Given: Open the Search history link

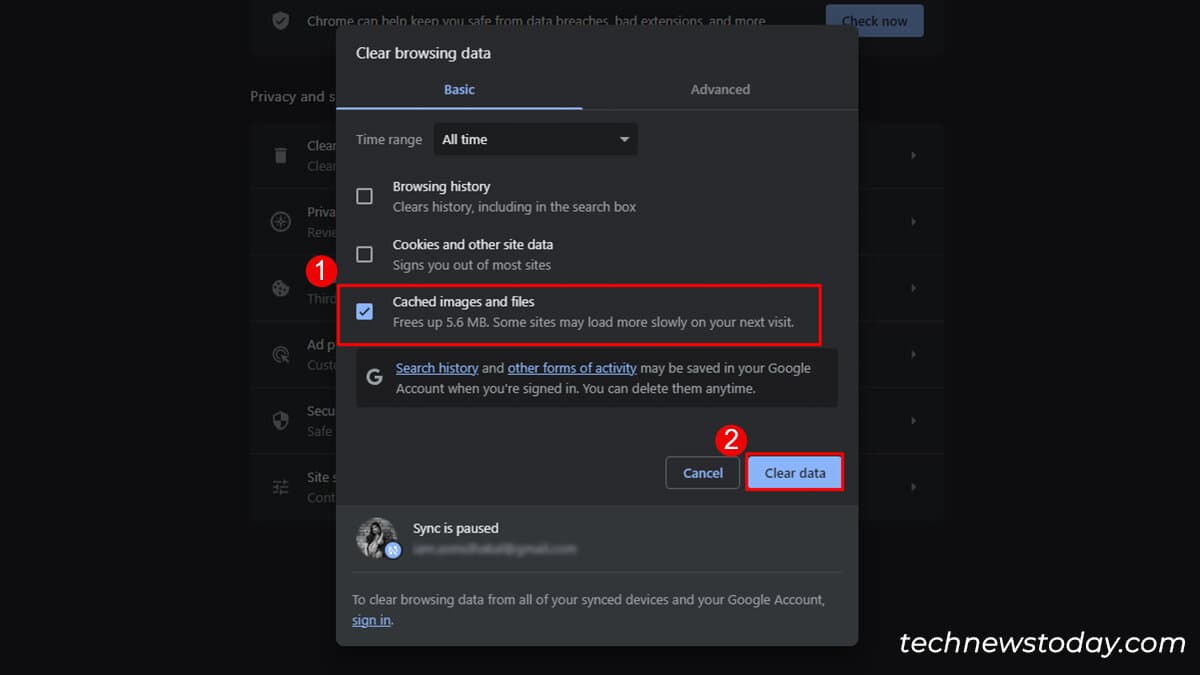Looking at the screenshot, I should (x=437, y=368).
